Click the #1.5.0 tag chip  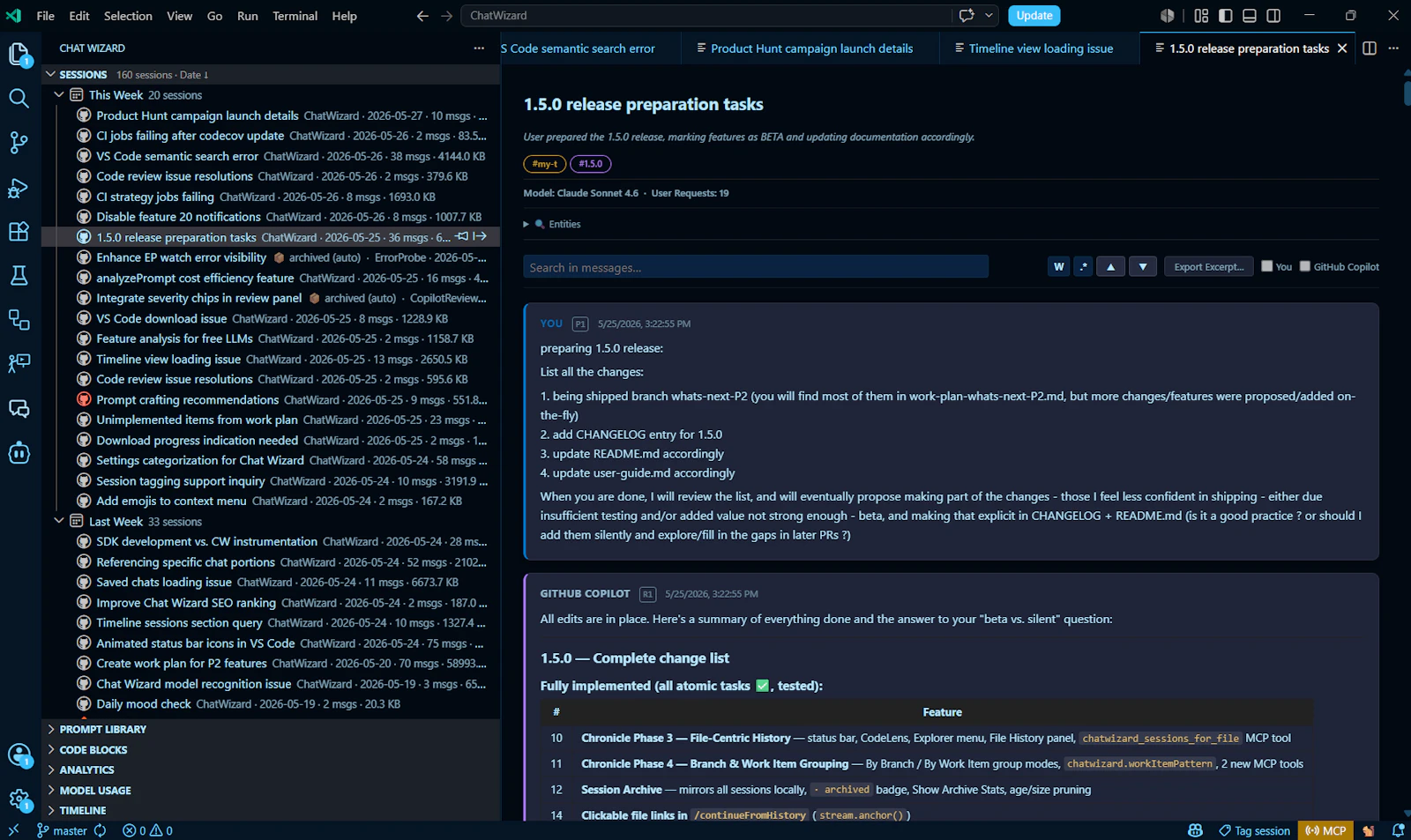pyautogui.click(x=591, y=164)
